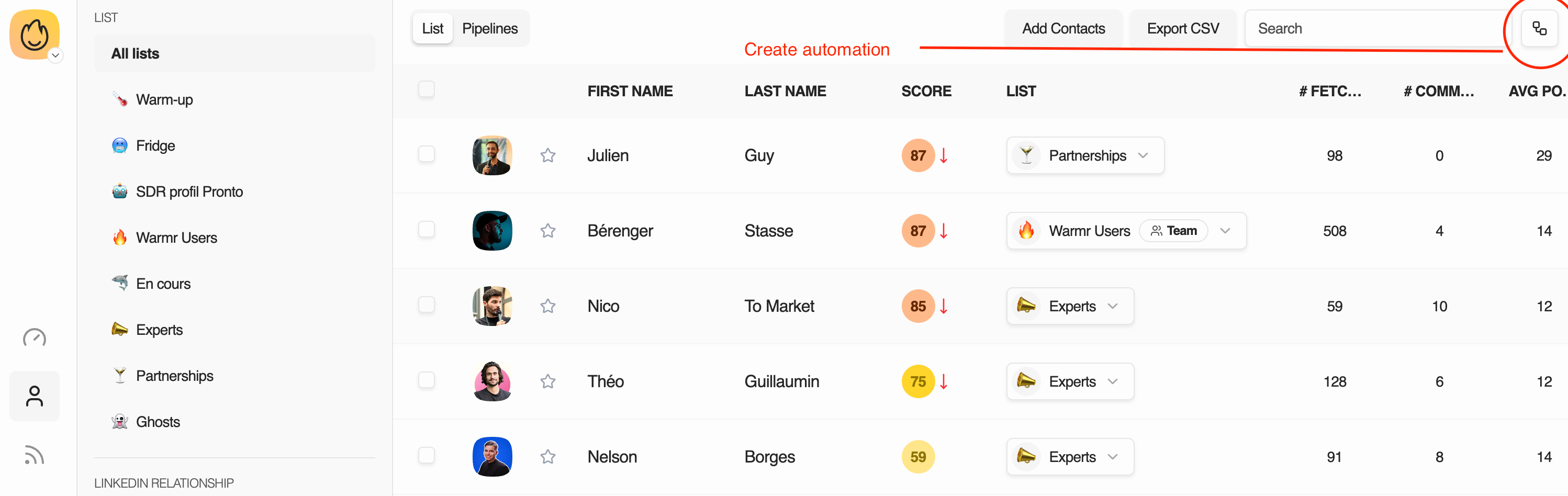The width and height of the screenshot is (1568, 496).
Task: Click the Warmr flame logo
Action: point(34,35)
